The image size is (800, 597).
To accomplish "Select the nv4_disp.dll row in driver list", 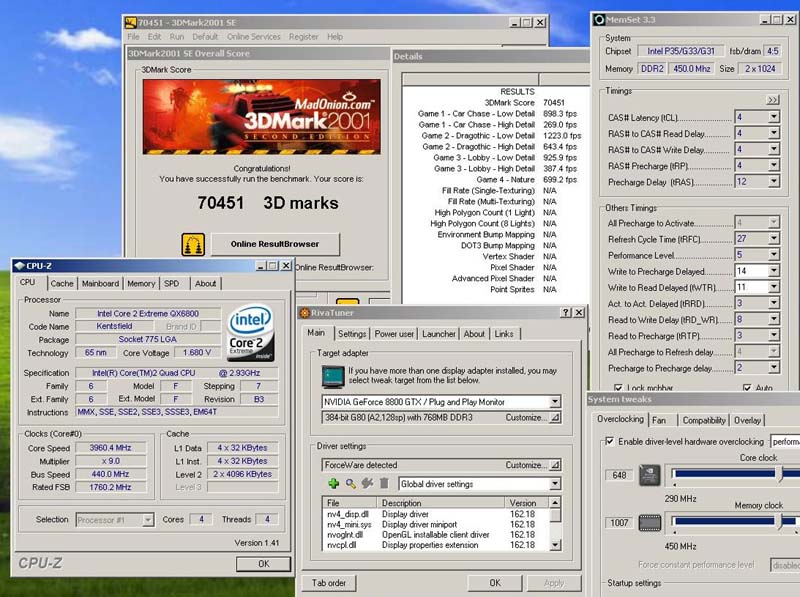I will coord(436,514).
